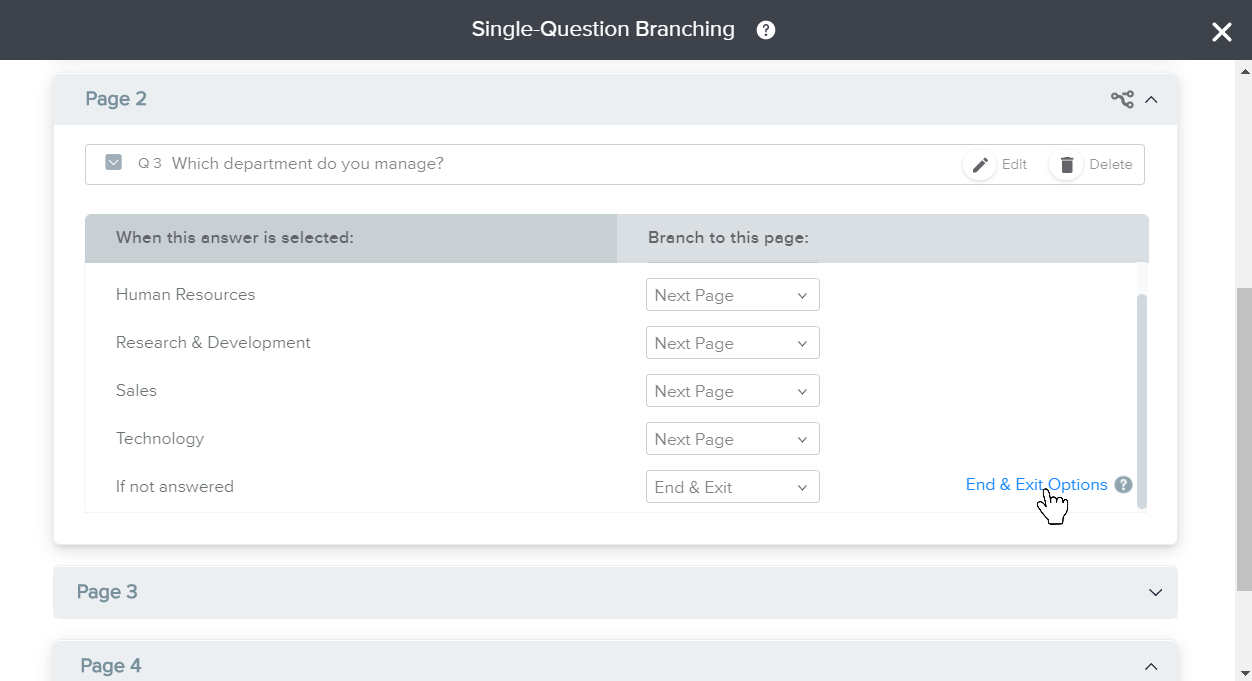Viewport: 1252px width, 681px height.
Task: Collapse the Page 2 section chevron
Action: (1151, 99)
